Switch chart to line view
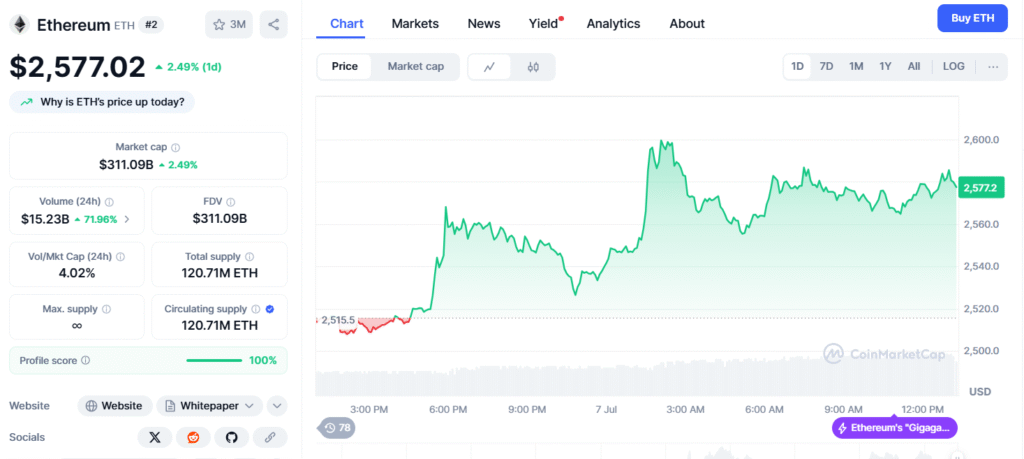The width and height of the screenshot is (1024, 459). click(x=489, y=67)
